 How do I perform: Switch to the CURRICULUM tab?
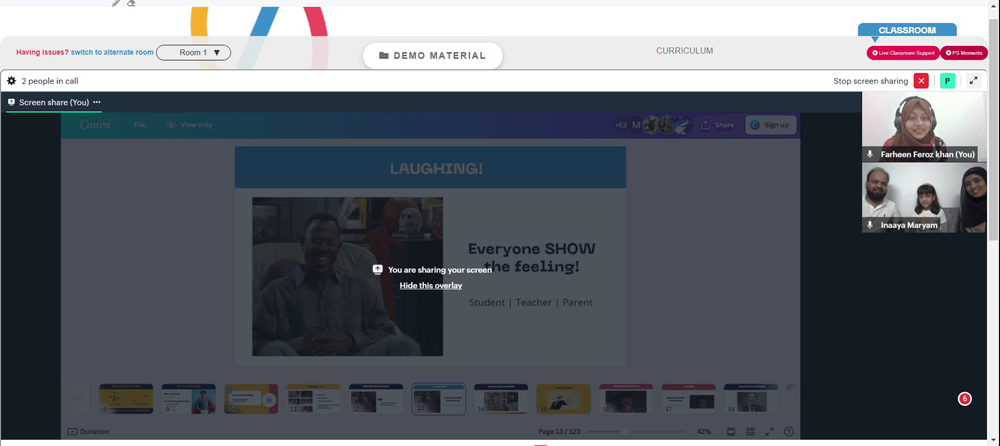tap(684, 50)
